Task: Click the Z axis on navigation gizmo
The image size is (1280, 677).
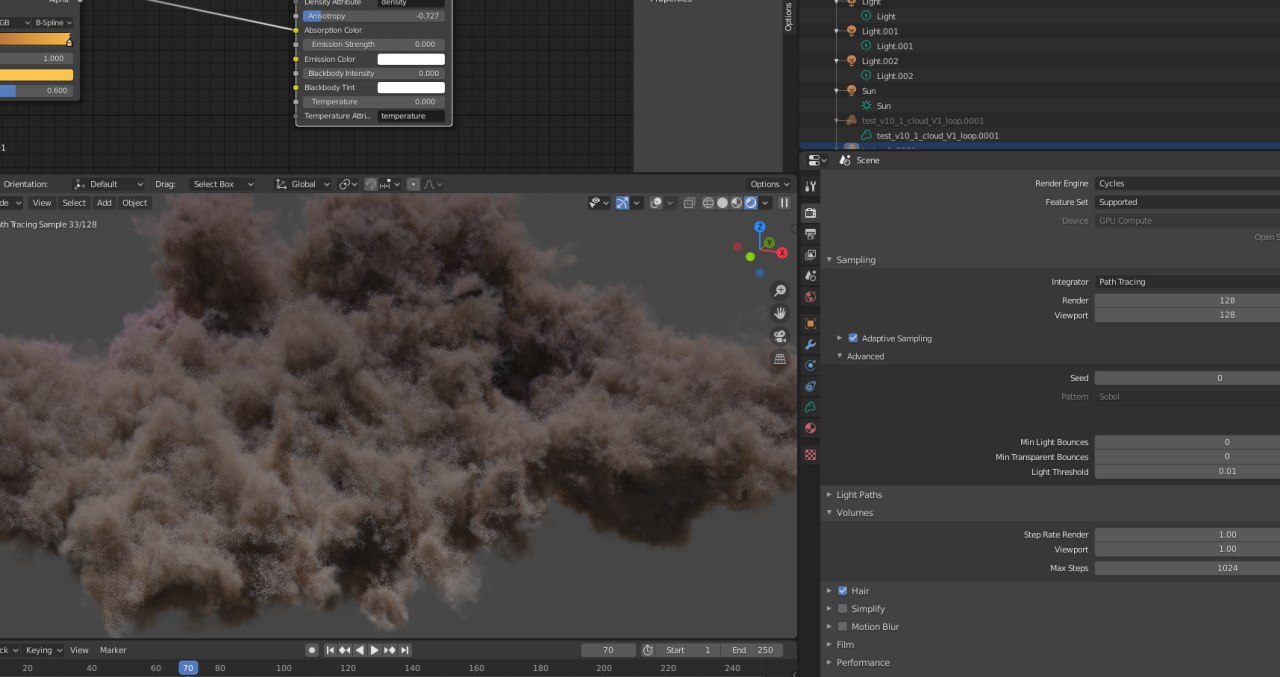Action: 760,228
